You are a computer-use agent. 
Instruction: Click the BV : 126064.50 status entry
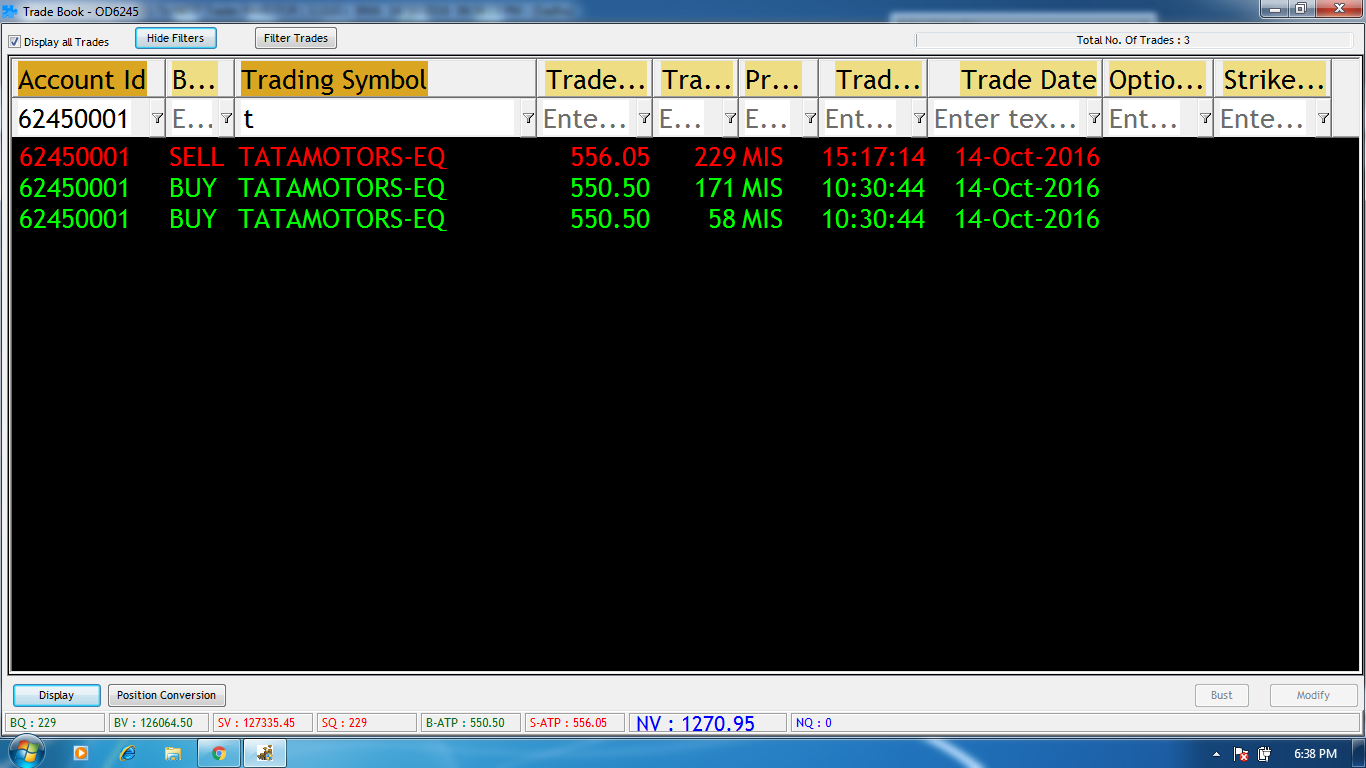coord(159,722)
